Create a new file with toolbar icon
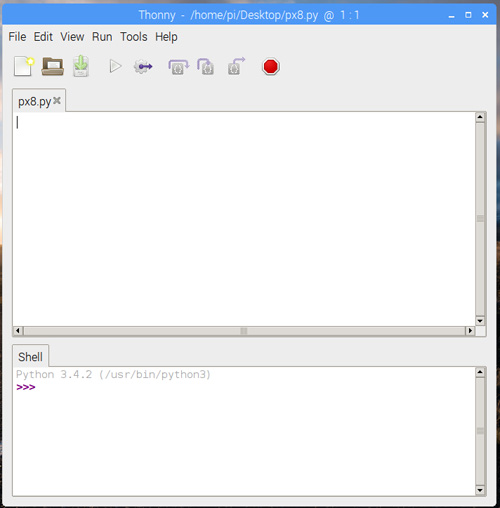This screenshot has height=508, width=500. 24,66
